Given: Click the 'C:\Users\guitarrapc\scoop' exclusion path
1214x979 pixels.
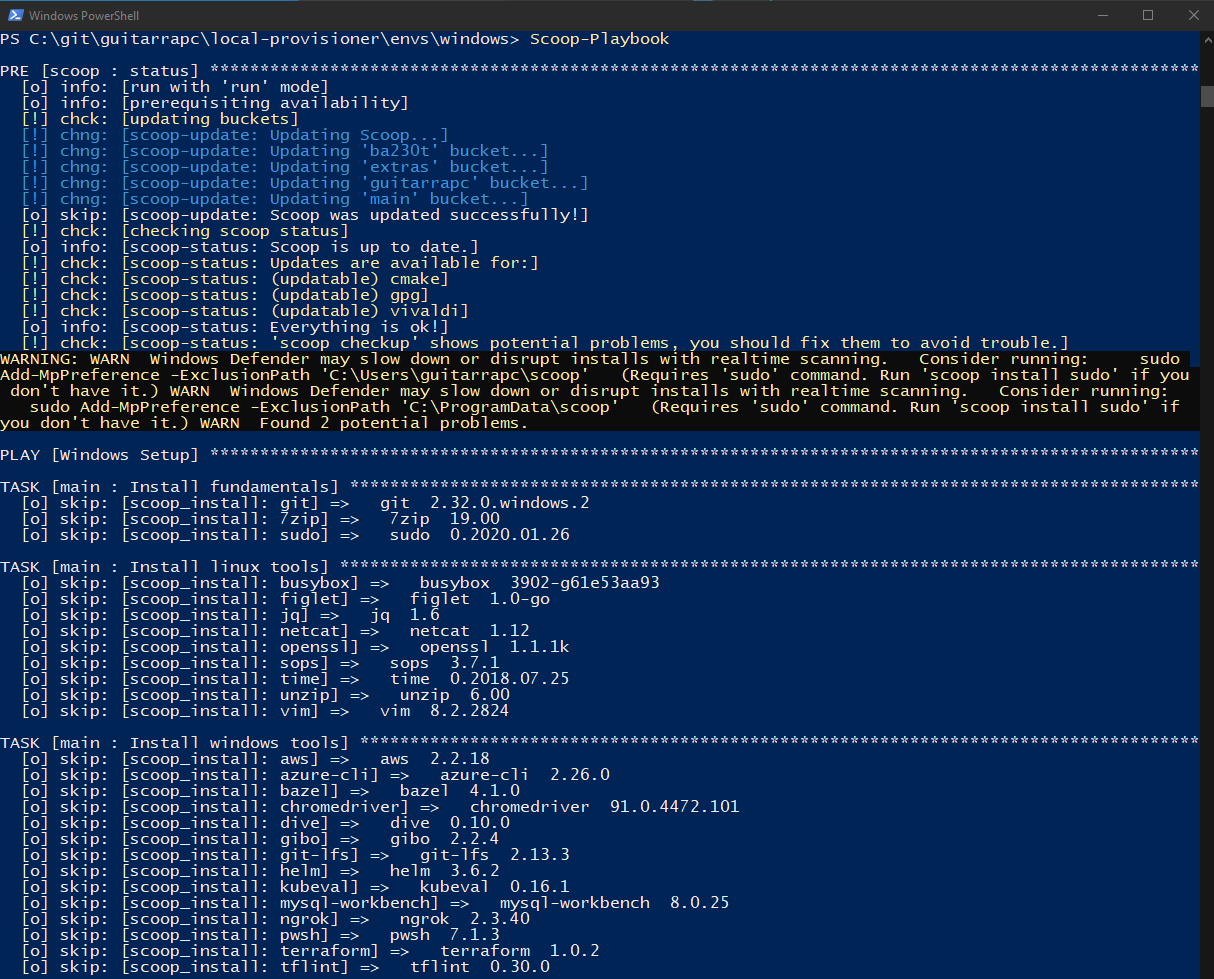Looking at the screenshot, I should pyautogui.click(x=455, y=375).
